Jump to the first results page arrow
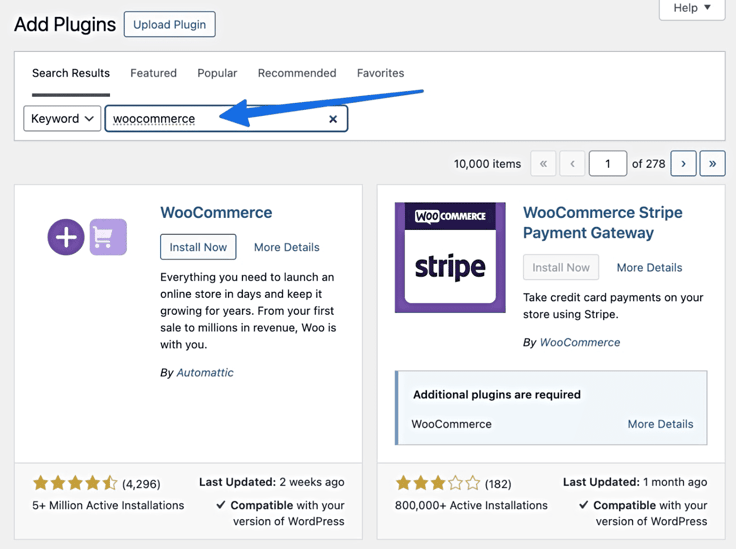This screenshot has height=549, width=736. 544,164
